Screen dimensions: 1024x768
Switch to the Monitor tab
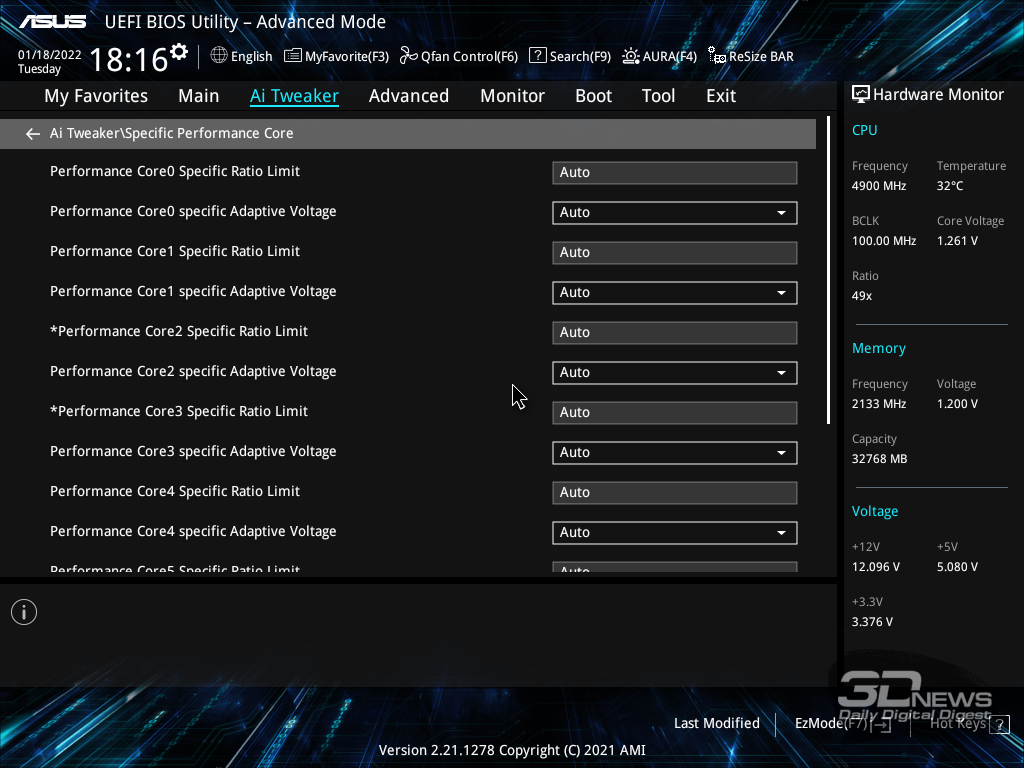point(513,96)
